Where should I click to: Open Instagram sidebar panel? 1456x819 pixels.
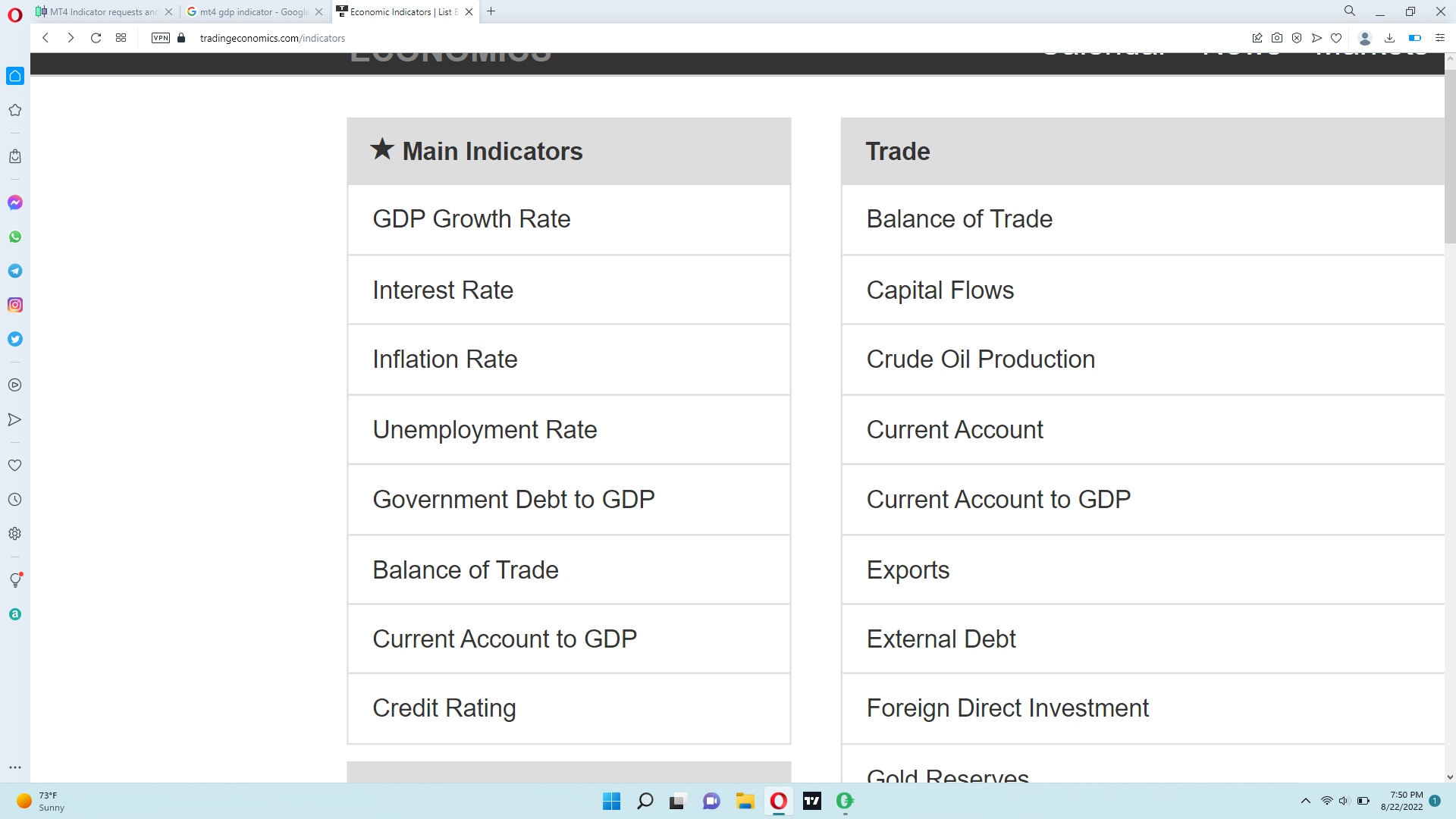pos(15,305)
